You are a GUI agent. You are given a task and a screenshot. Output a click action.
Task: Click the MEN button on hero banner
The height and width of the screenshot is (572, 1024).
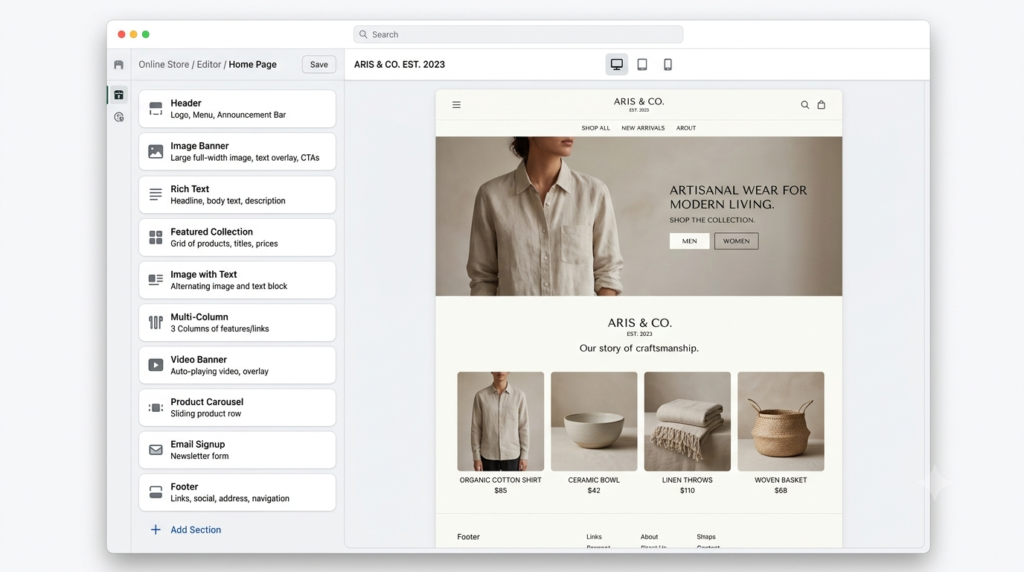point(690,241)
